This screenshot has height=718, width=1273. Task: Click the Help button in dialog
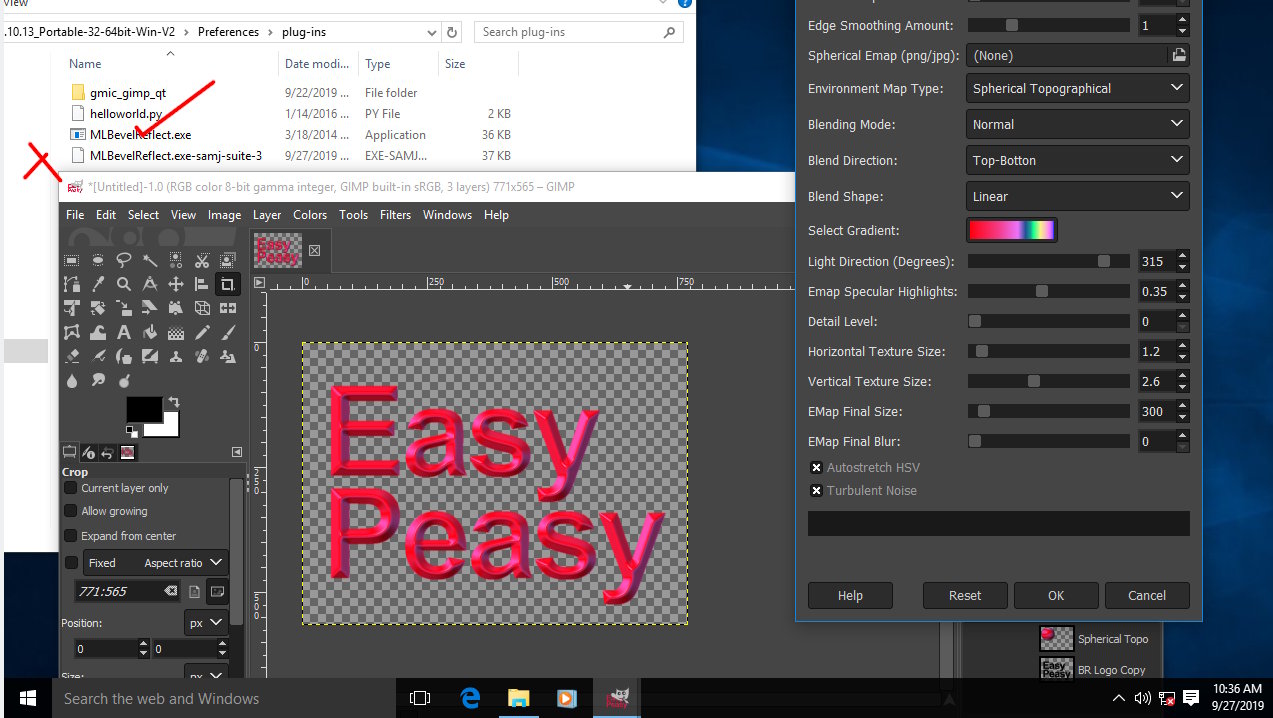click(x=850, y=595)
